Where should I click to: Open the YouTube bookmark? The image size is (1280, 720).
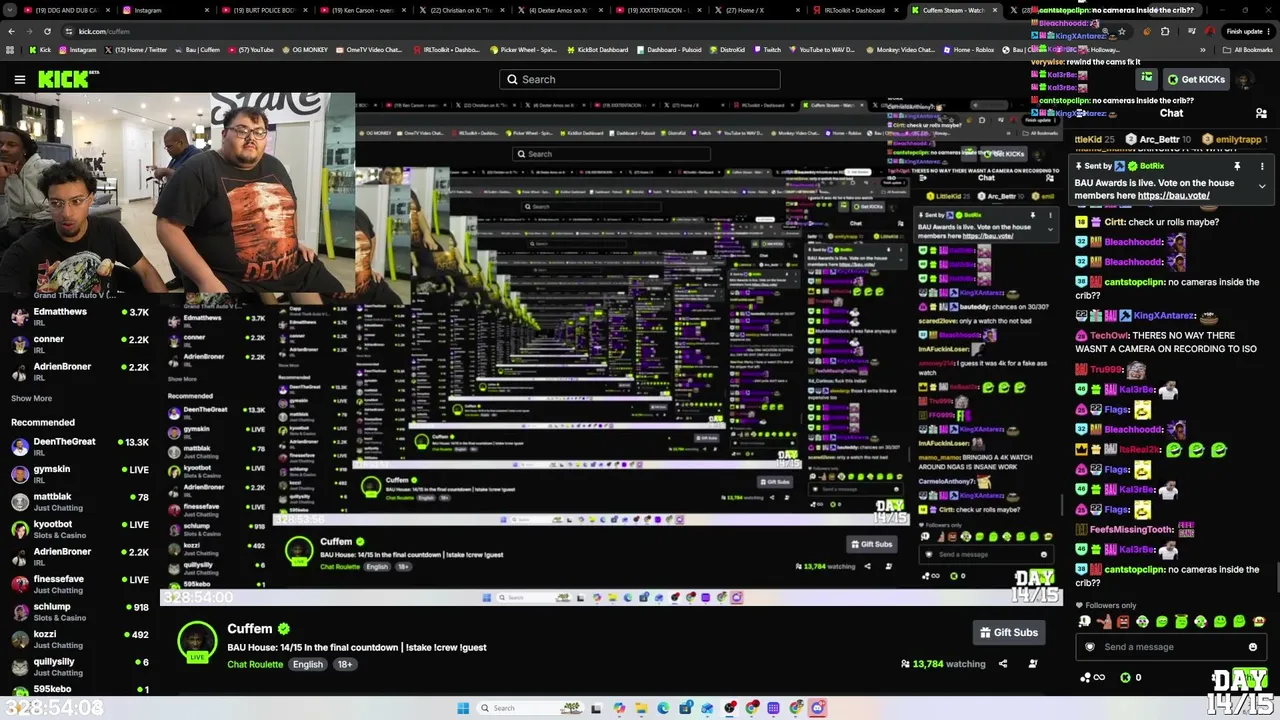pos(250,50)
